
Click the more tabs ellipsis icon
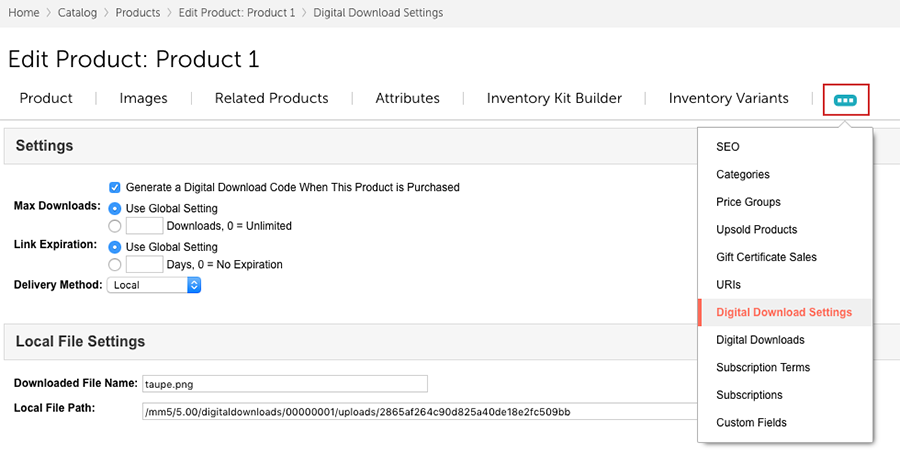[x=845, y=100]
